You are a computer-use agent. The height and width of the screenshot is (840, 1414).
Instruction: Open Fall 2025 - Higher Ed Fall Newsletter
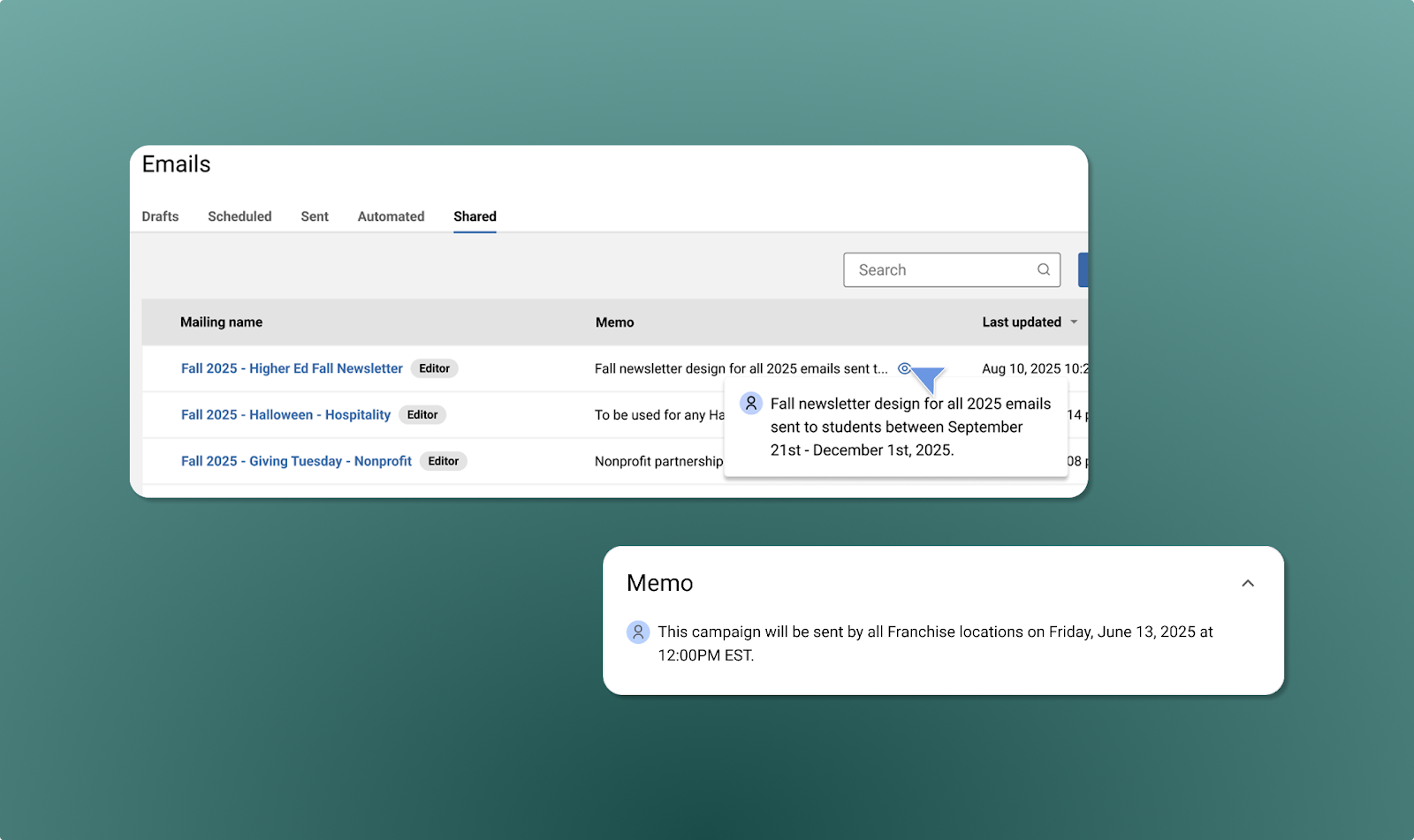292,368
